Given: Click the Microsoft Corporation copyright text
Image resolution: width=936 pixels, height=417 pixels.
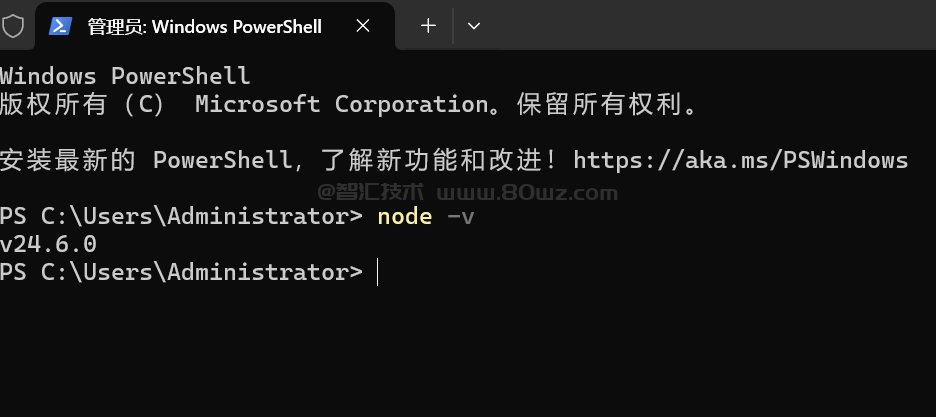Looking at the screenshot, I should [x=343, y=104].
